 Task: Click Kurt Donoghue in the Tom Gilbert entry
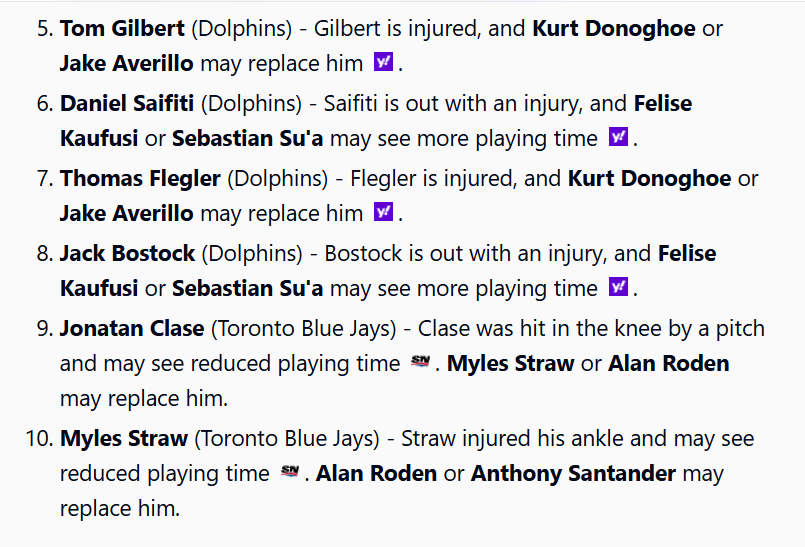tap(614, 28)
